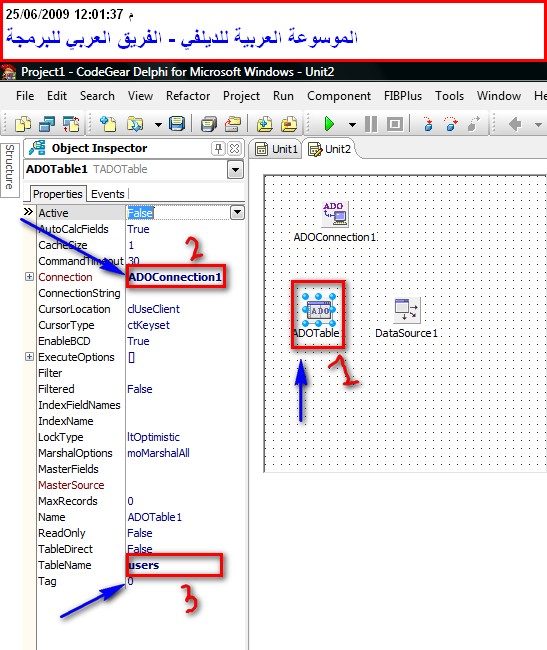Screen dimensions: 547x650
Task: Select the ADOTable component on the form
Action: (x=319, y=311)
